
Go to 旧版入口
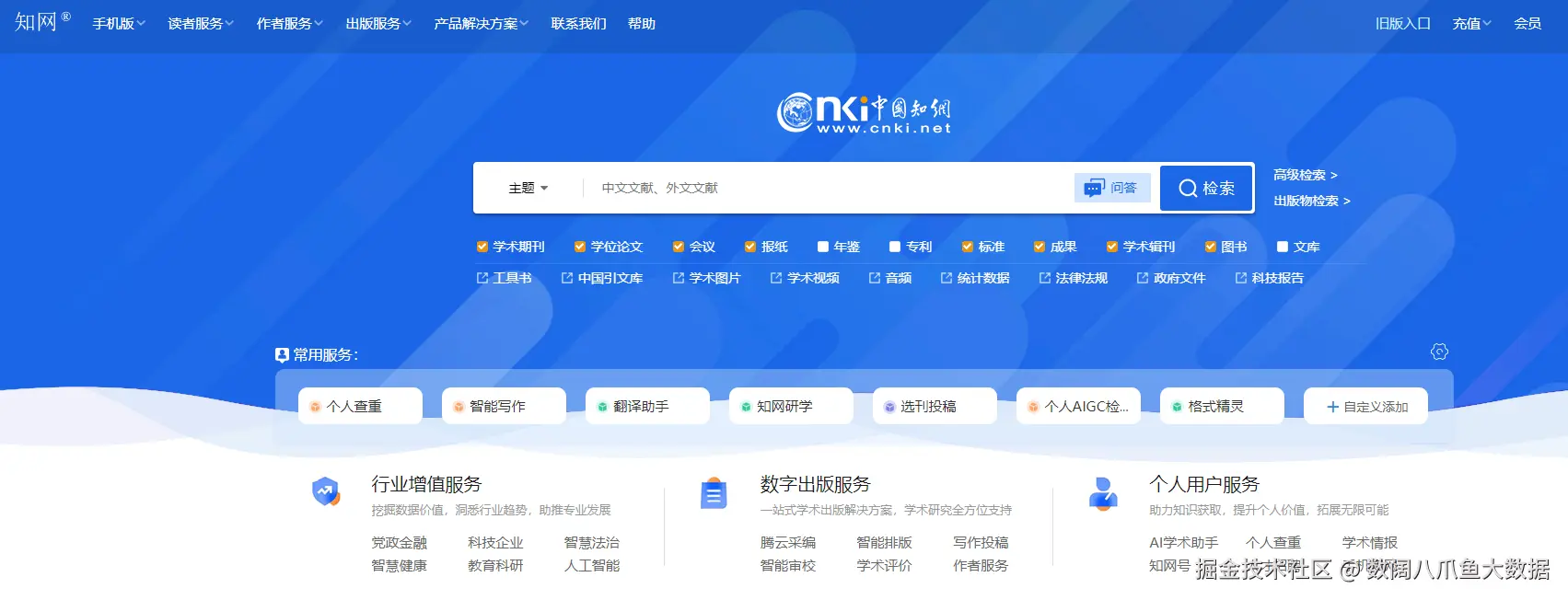tap(1403, 24)
